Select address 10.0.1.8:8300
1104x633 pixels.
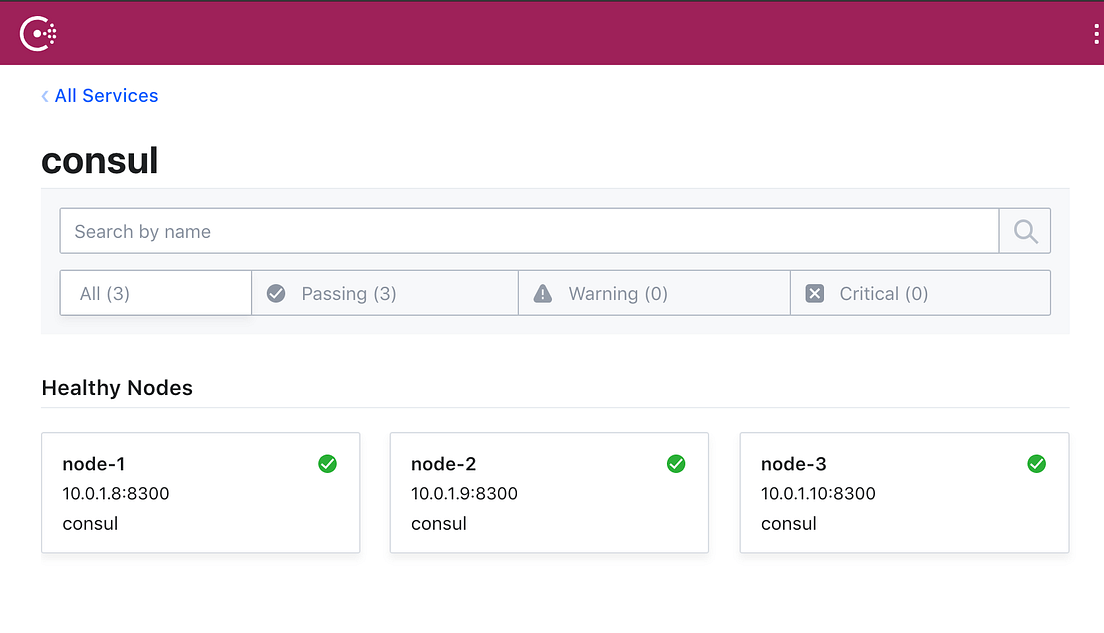point(115,494)
